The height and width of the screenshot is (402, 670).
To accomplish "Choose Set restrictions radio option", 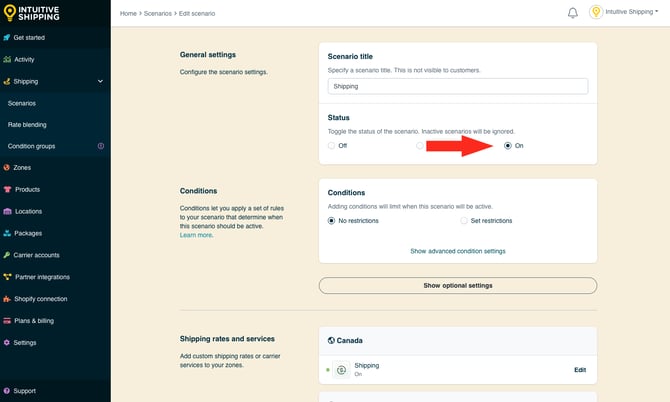I will 464,220.
